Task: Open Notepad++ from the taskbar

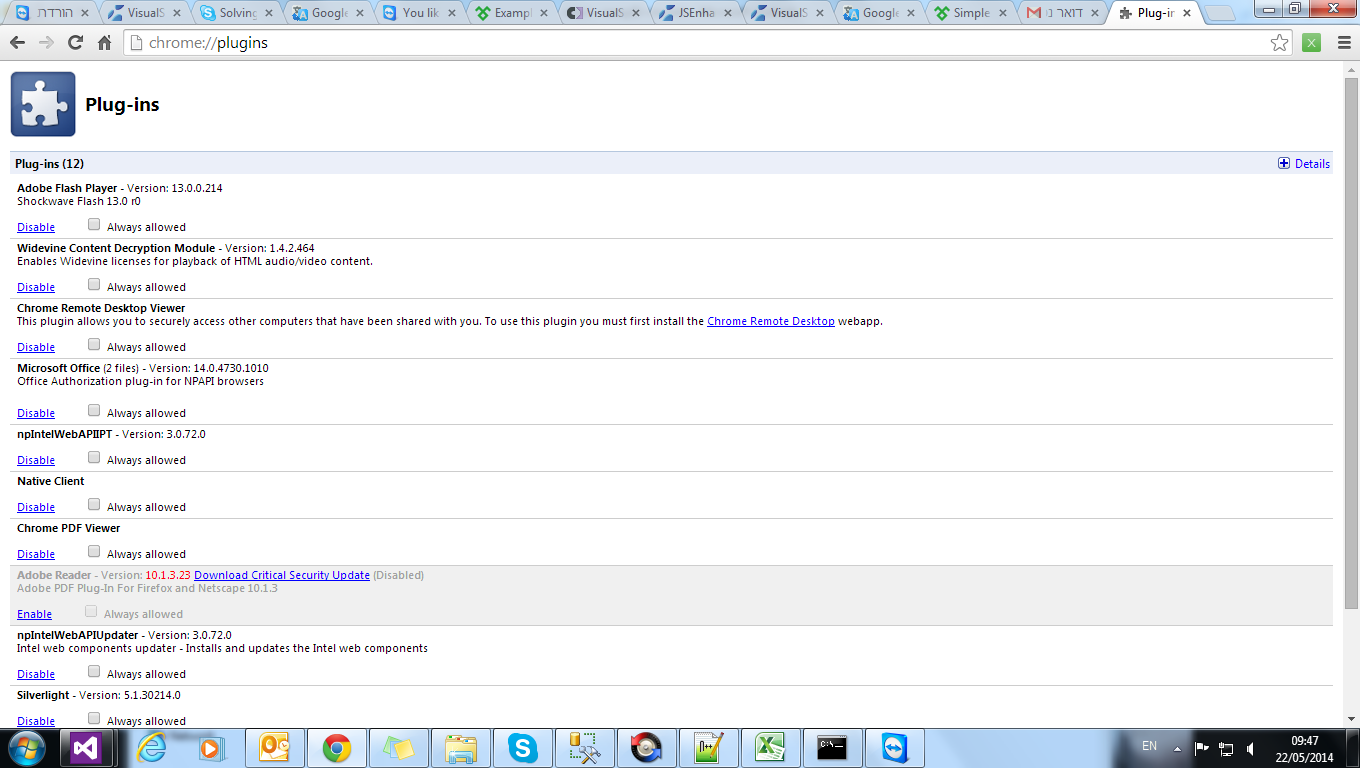Action: (x=708, y=748)
